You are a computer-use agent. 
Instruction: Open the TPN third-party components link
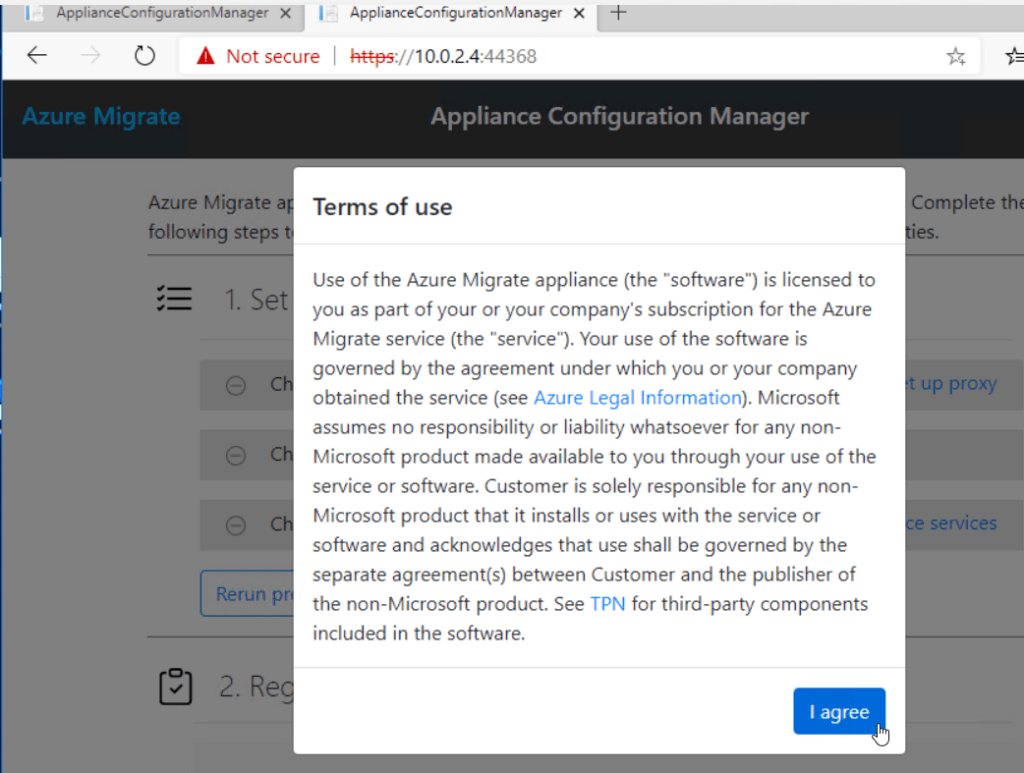[x=608, y=604]
